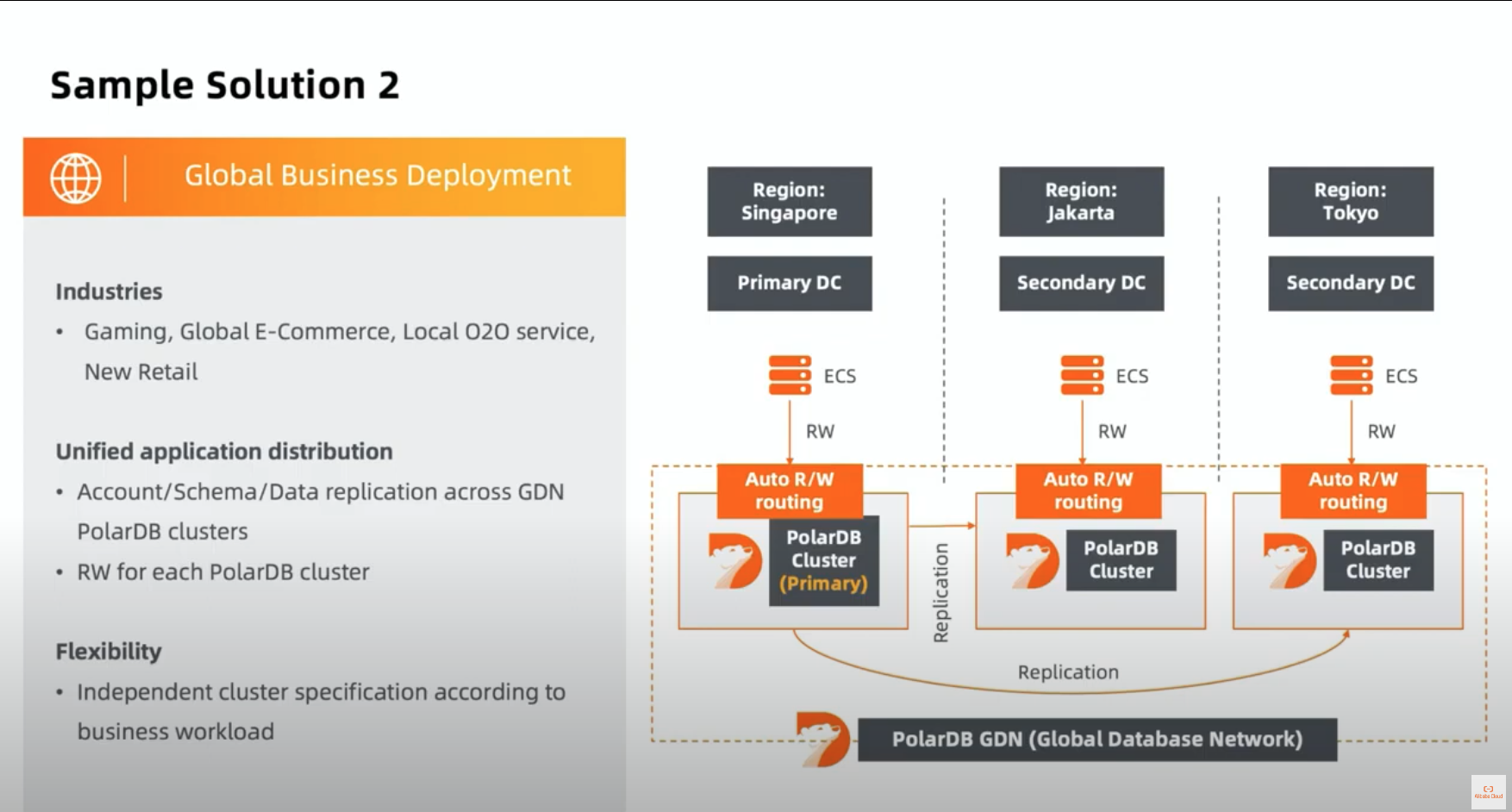The height and width of the screenshot is (812, 1512).
Task: Click the vertical Replication label
Action: 940,593
